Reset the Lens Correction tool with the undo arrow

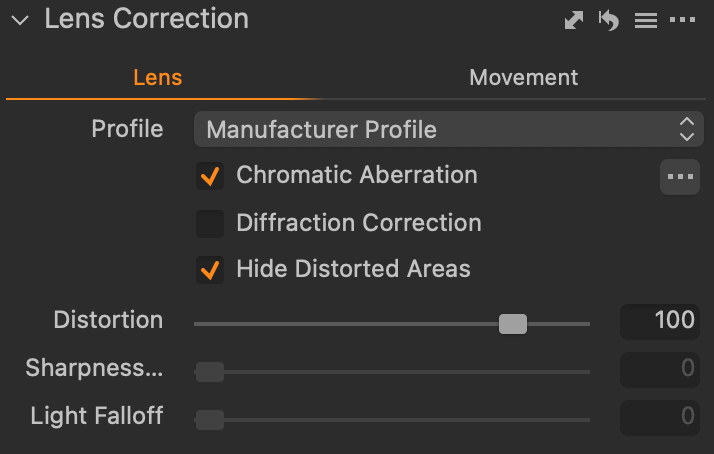point(609,20)
